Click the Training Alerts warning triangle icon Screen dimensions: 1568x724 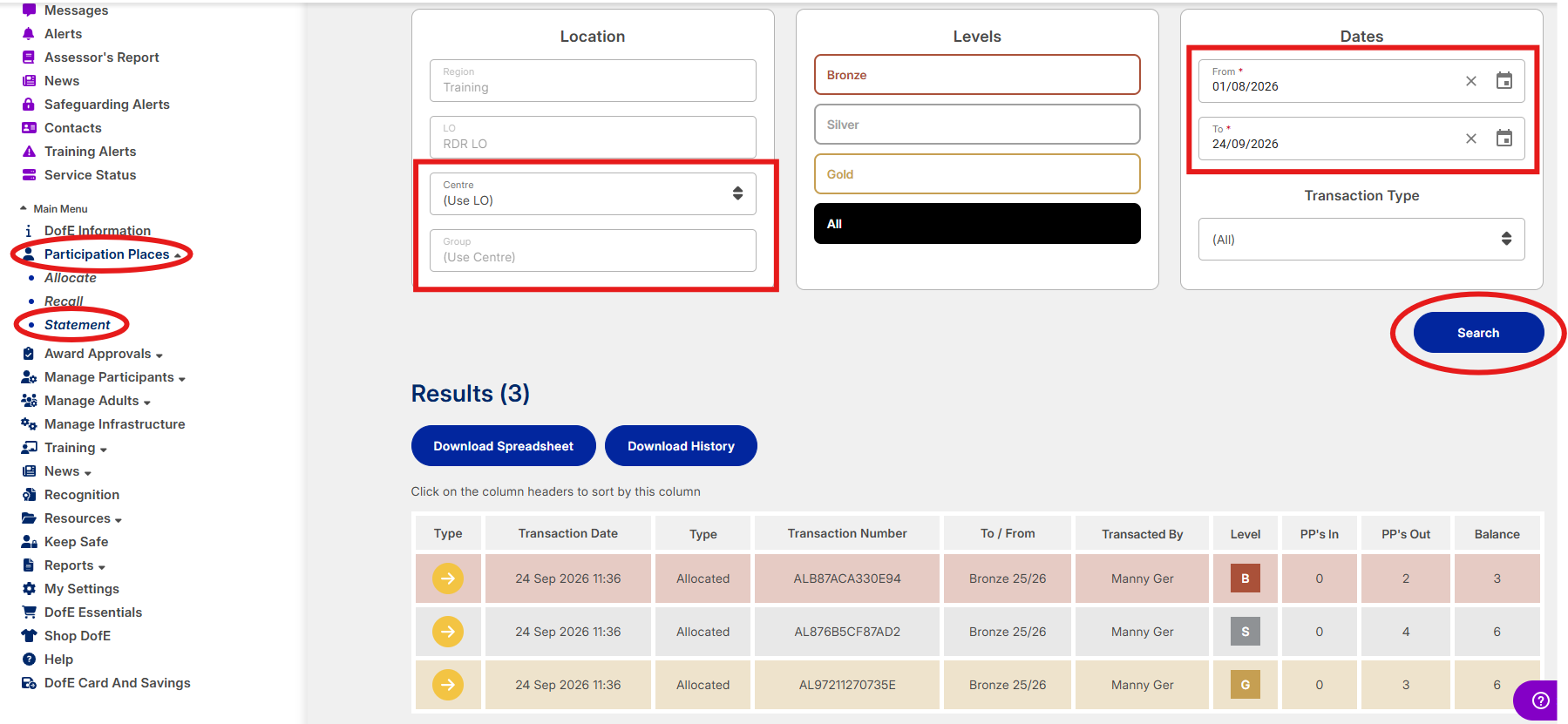29,152
